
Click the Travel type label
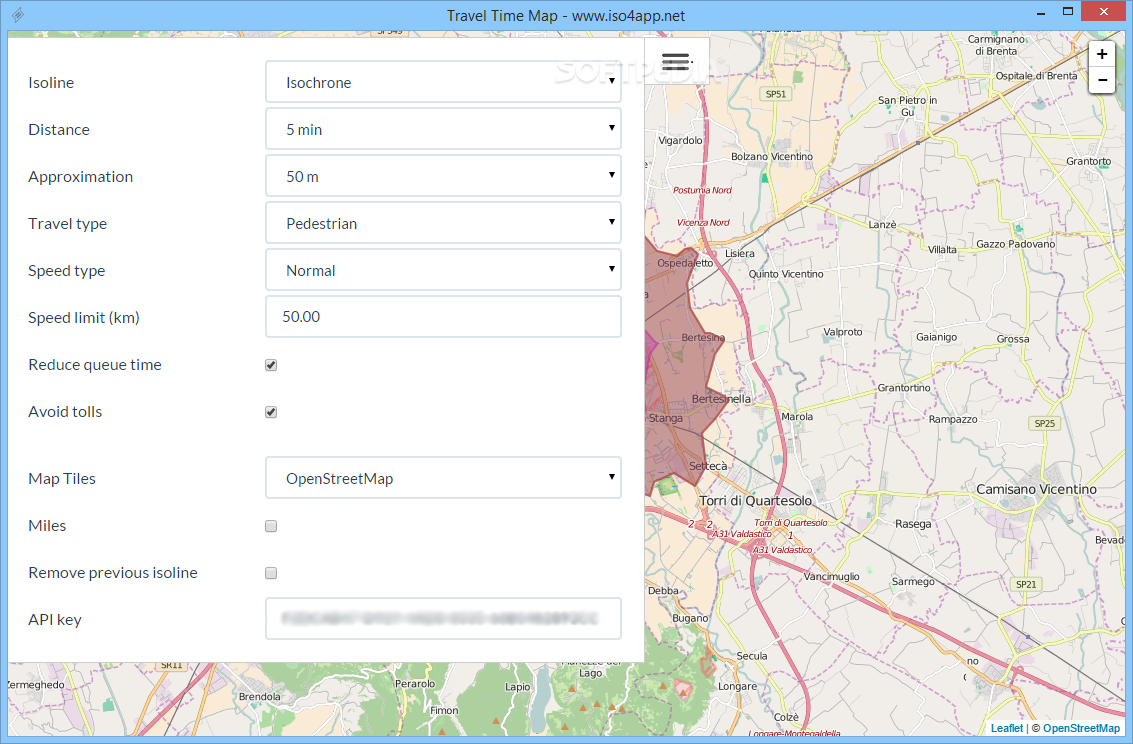tap(67, 224)
